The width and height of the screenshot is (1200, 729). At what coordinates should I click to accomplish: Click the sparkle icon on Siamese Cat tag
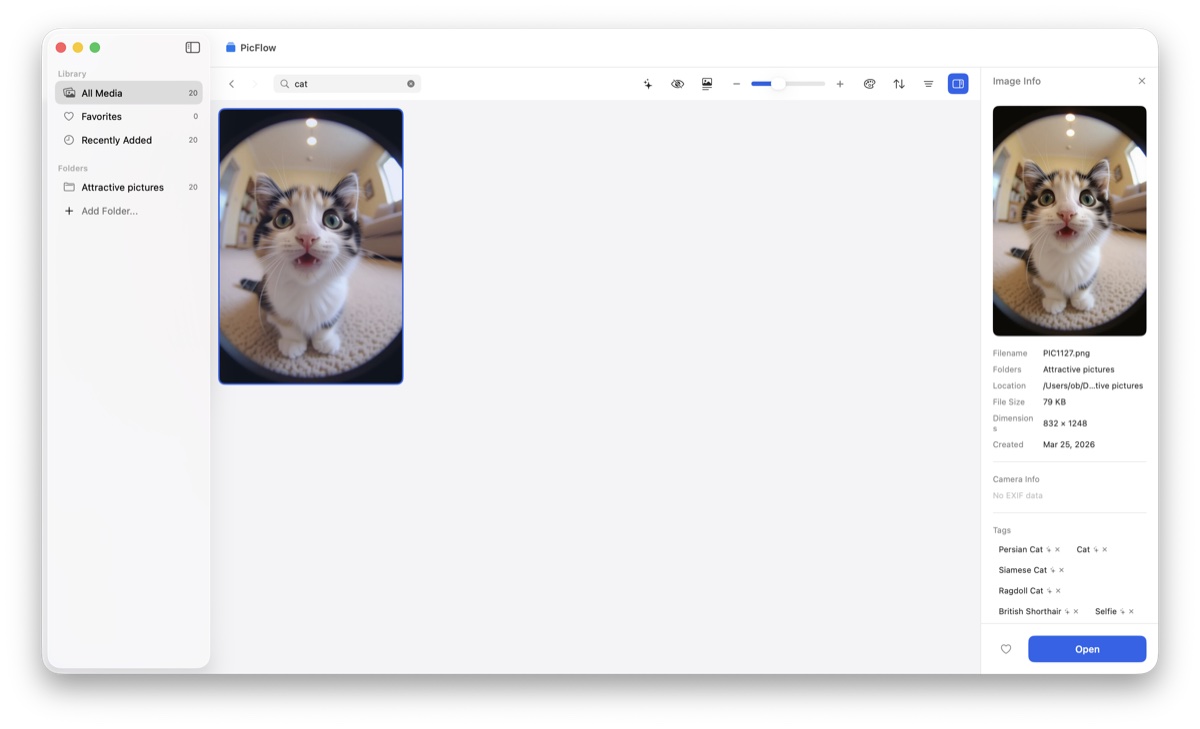pyautogui.click(x=1052, y=570)
